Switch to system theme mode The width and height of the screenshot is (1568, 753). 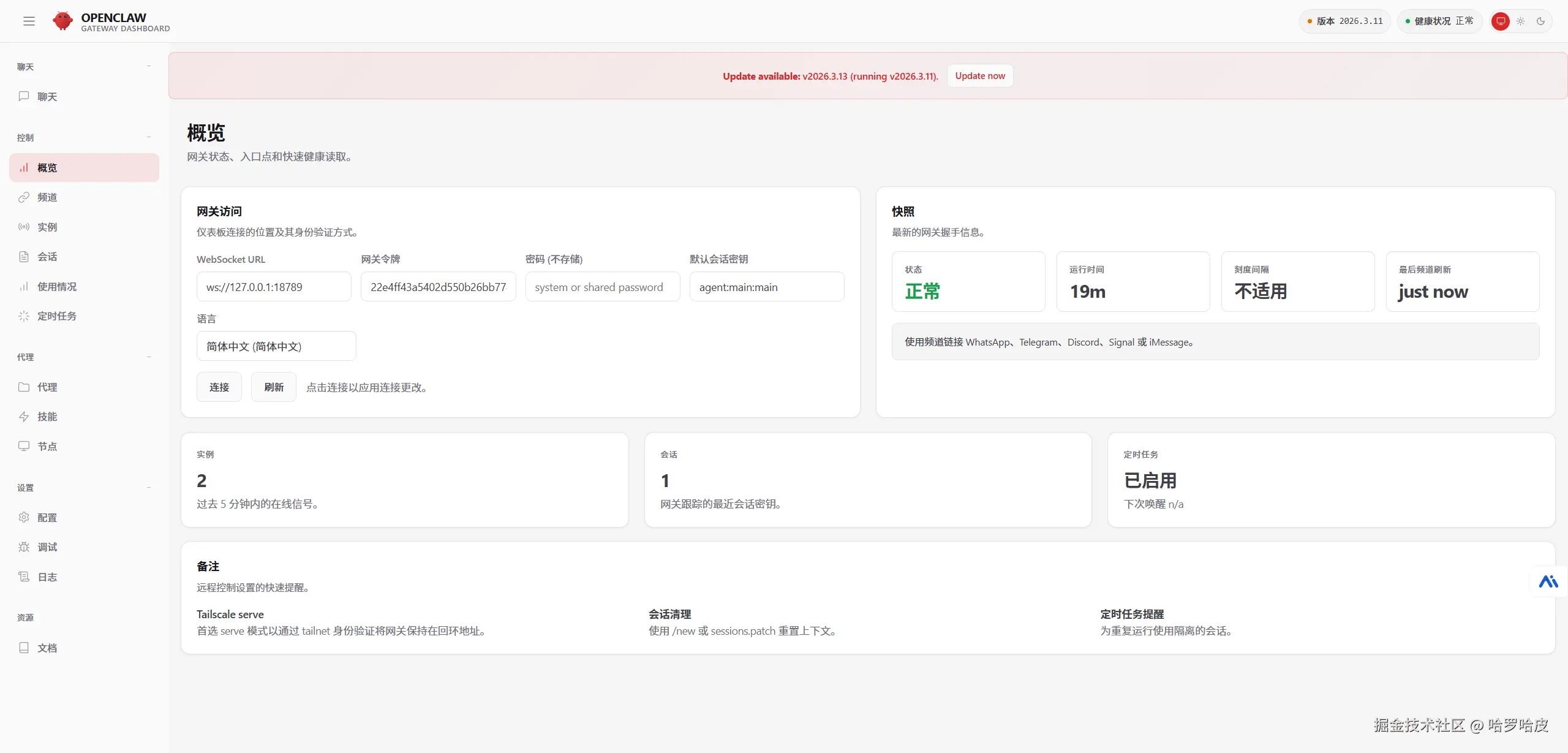(x=1500, y=21)
